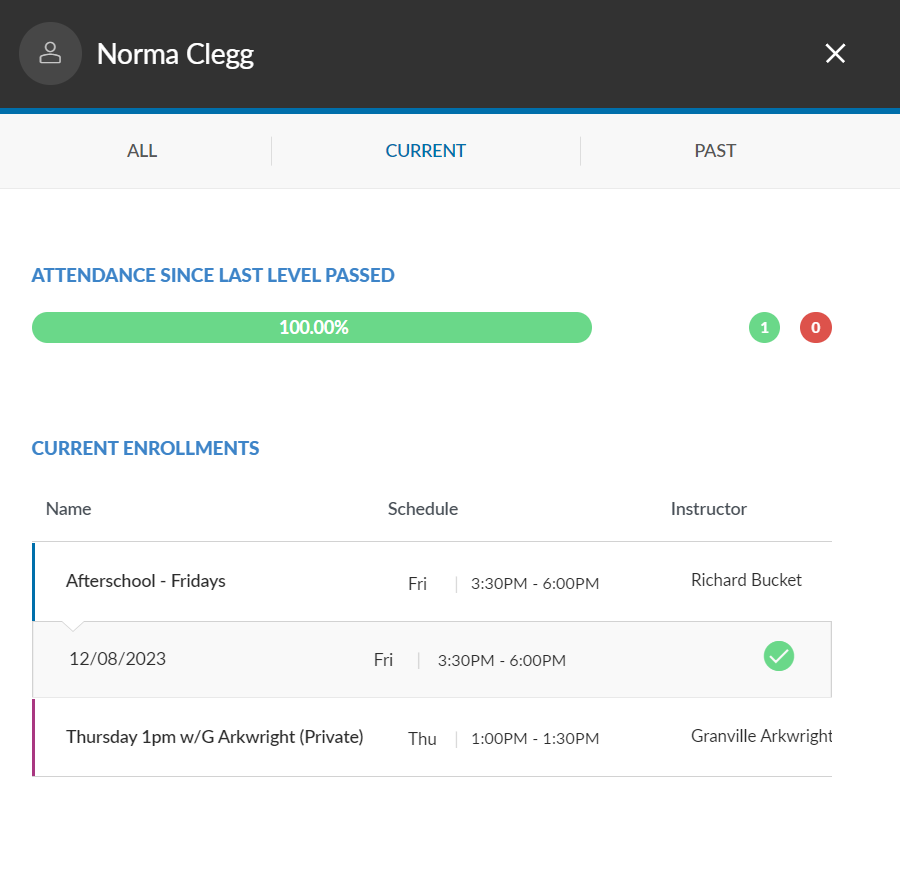This screenshot has width=900, height=874.
Task: Click the Current Enrollments section heading
Action: click(x=145, y=448)
